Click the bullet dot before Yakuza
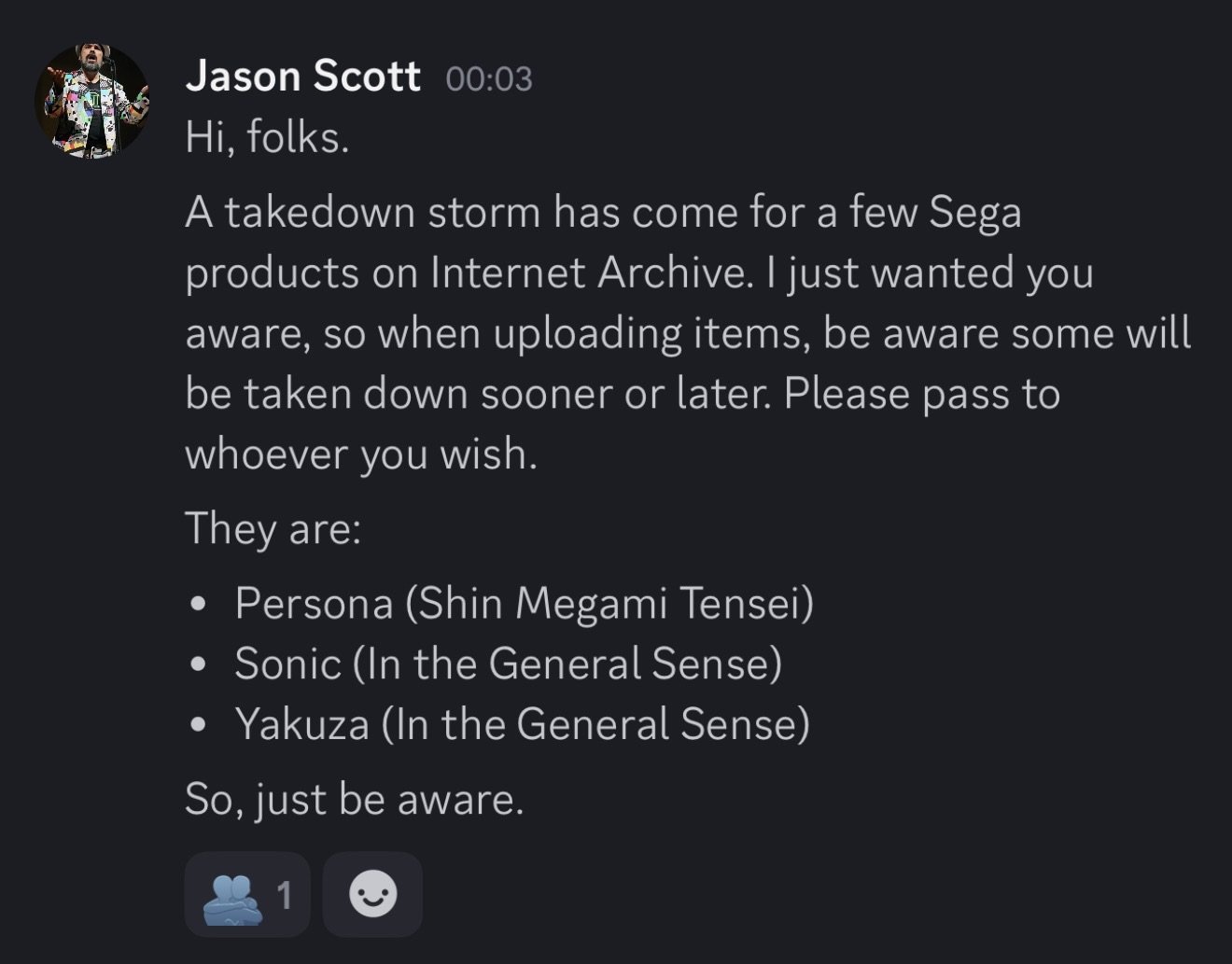Image resolution: width=1232 pixels, height=964 pixels. [197, 725]
